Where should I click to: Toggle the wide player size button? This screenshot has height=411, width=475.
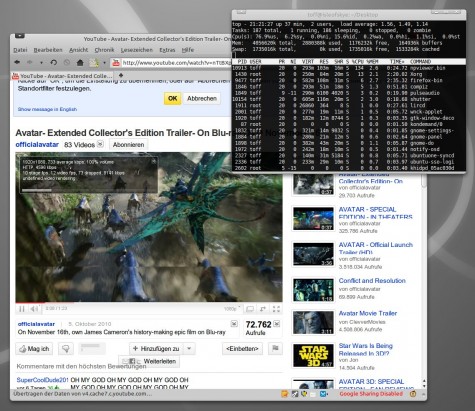coord(250,309)
